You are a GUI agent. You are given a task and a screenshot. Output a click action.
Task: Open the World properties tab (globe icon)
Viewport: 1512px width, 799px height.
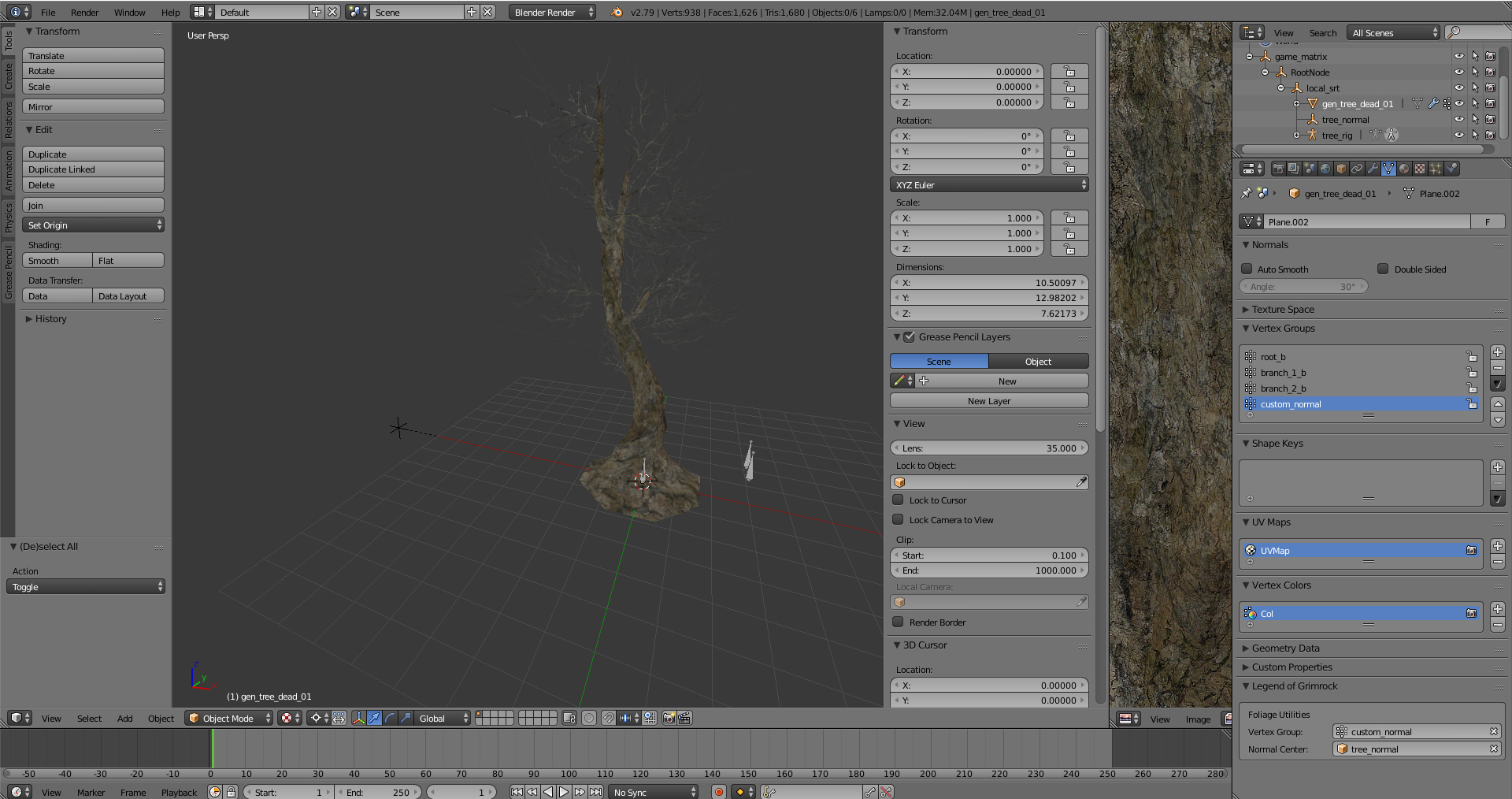point(1325,169)
